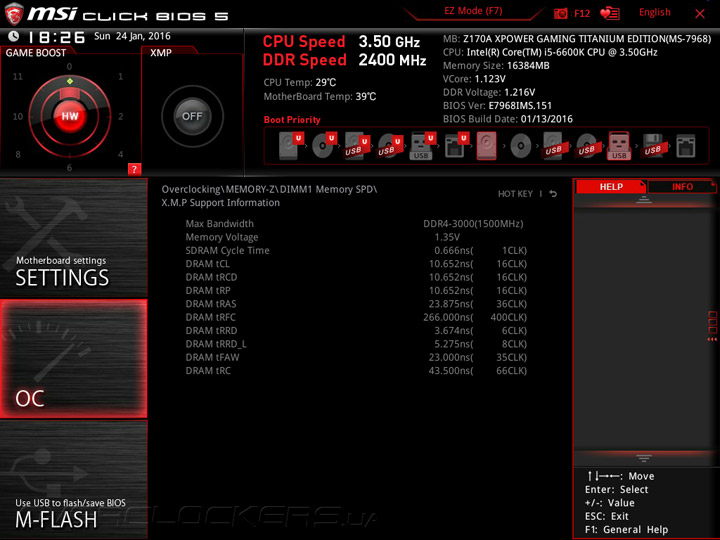Open the red question mark help icon
This screenshot has height=540, width=720.
tap(134, 169)
